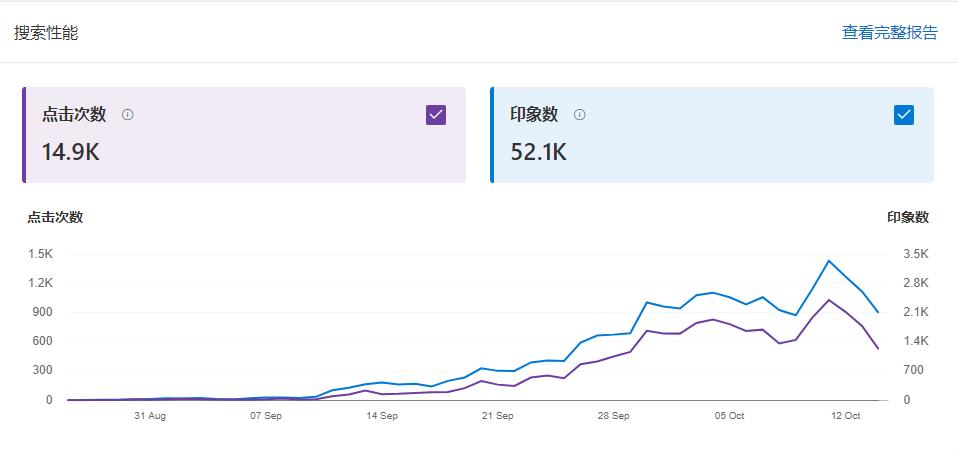The image size is (958, 451).
Task: Select the 点击次数 card title
Action: tap(74, 115)
